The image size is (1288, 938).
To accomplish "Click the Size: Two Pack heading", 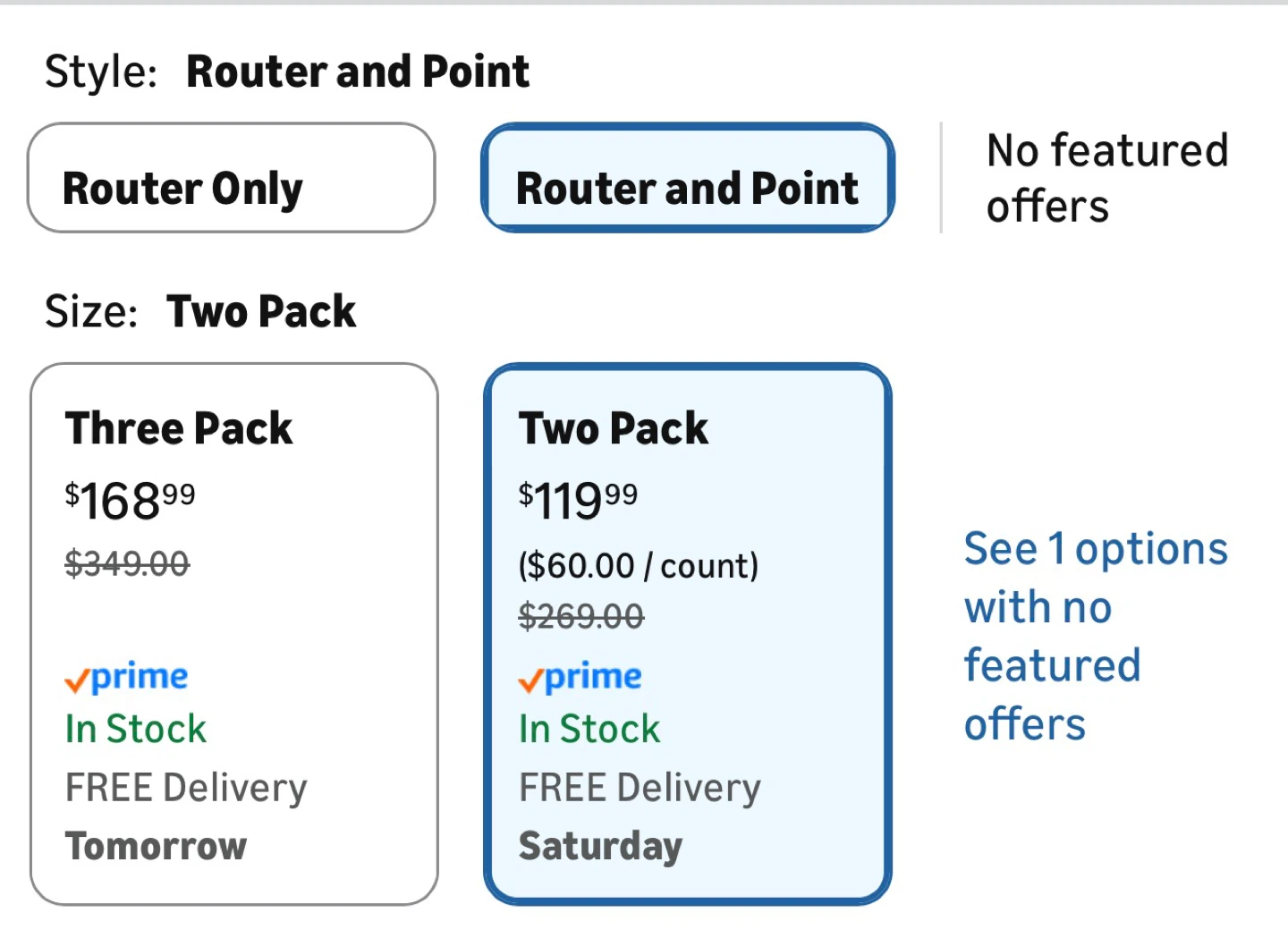I will (200, 311).
